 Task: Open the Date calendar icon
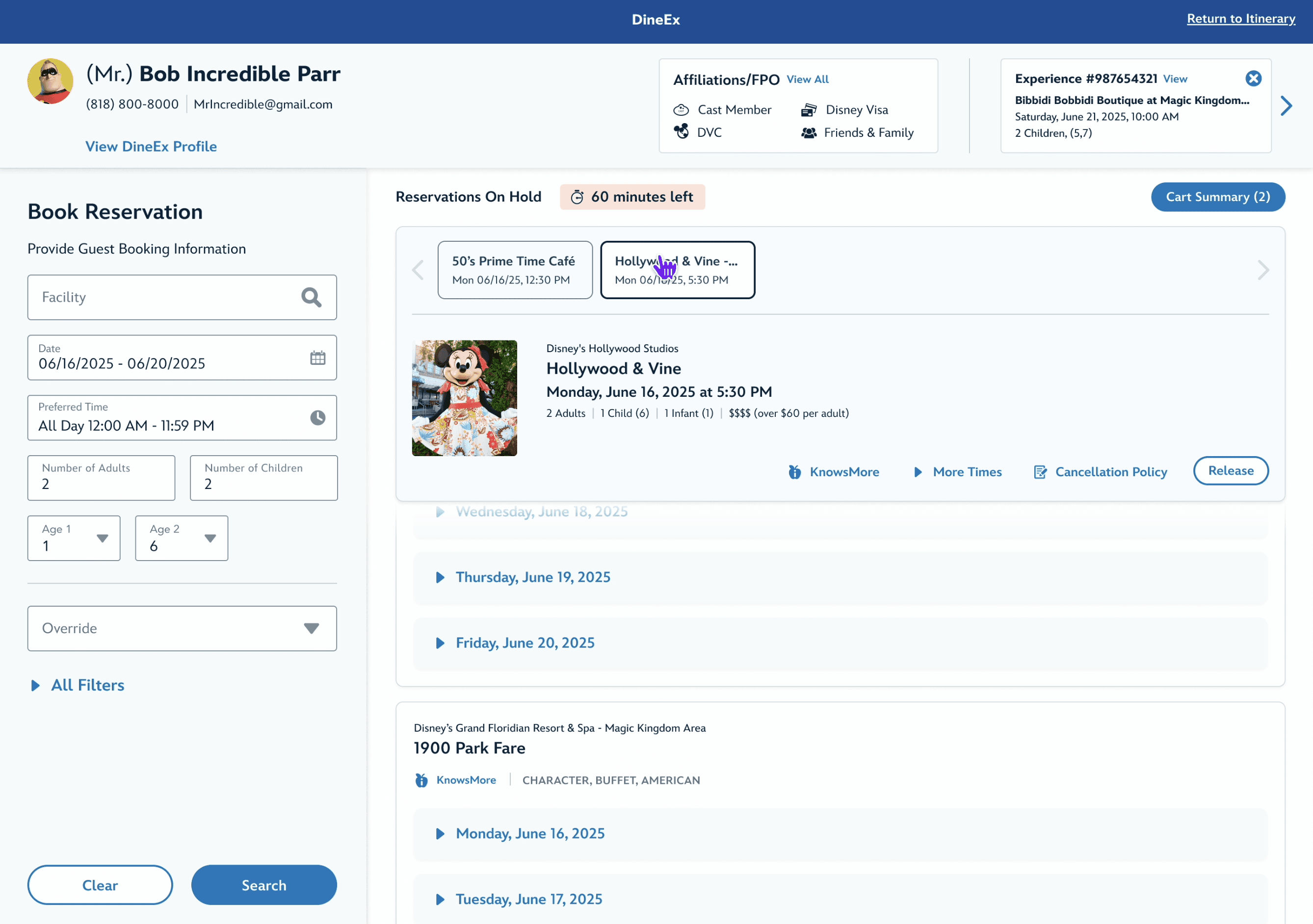point(317,358)
